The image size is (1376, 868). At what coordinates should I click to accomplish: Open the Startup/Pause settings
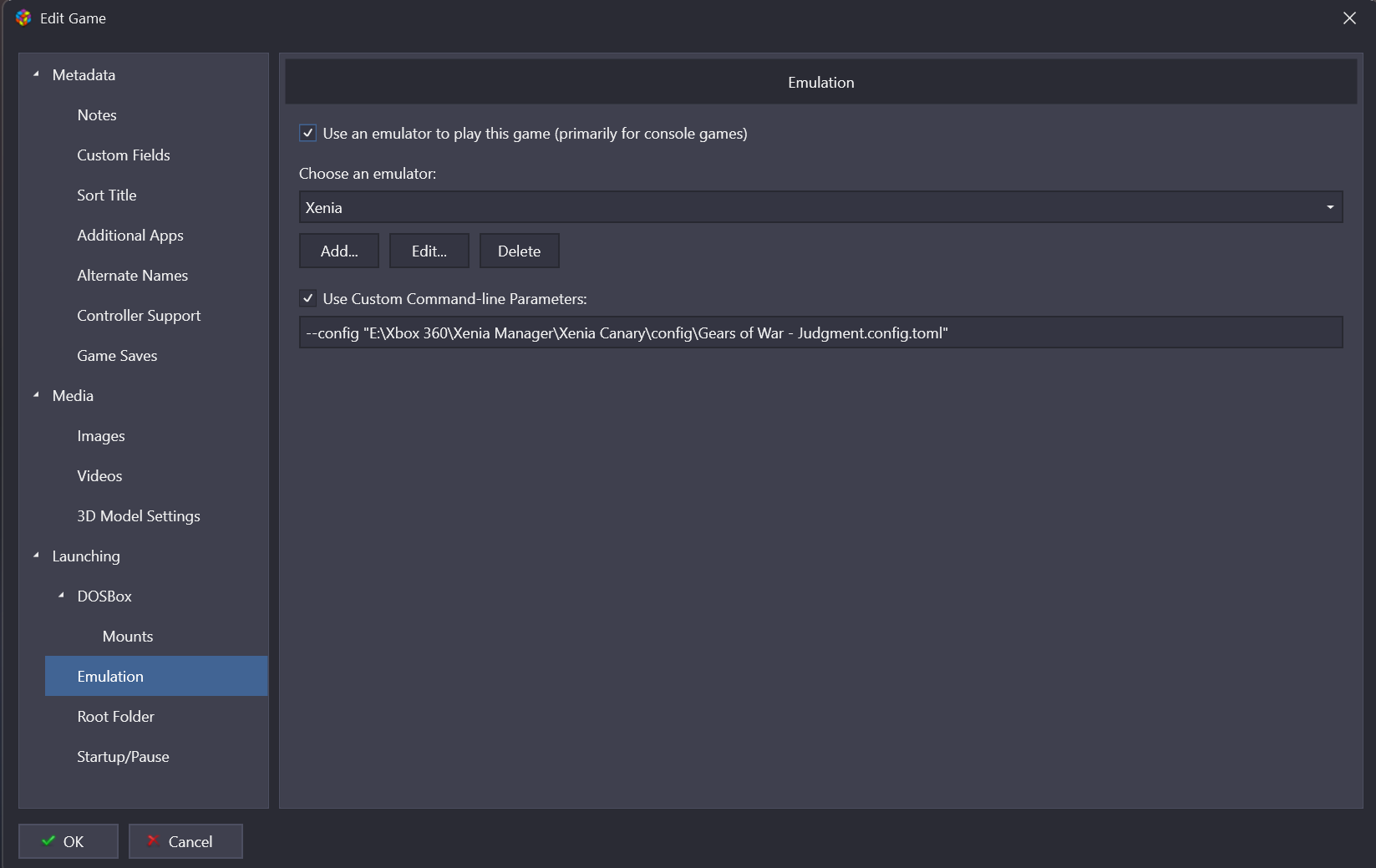[x=123, y=757]
